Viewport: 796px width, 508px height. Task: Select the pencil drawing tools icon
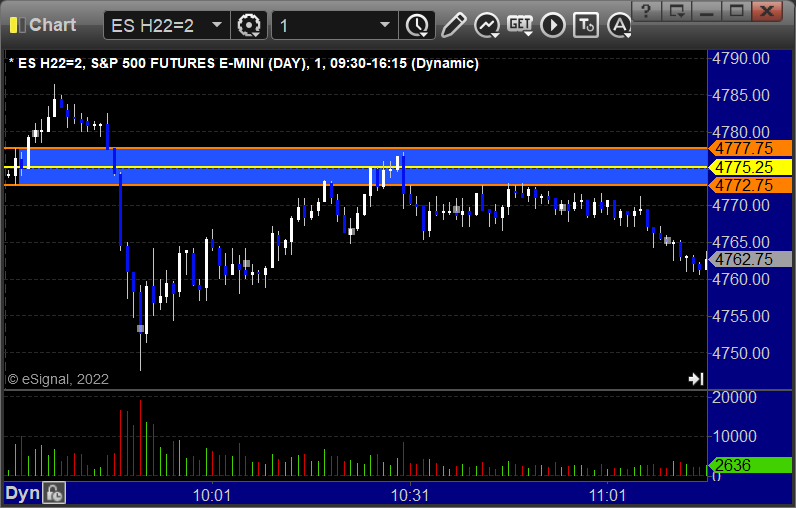453,25
